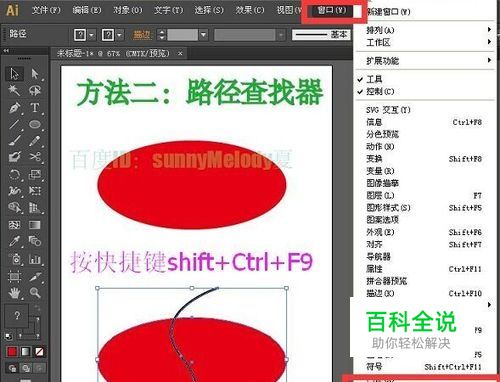Expand the 排列(A) submenu
Viewport: 500px width, 382px height.
tap(424, 30)
